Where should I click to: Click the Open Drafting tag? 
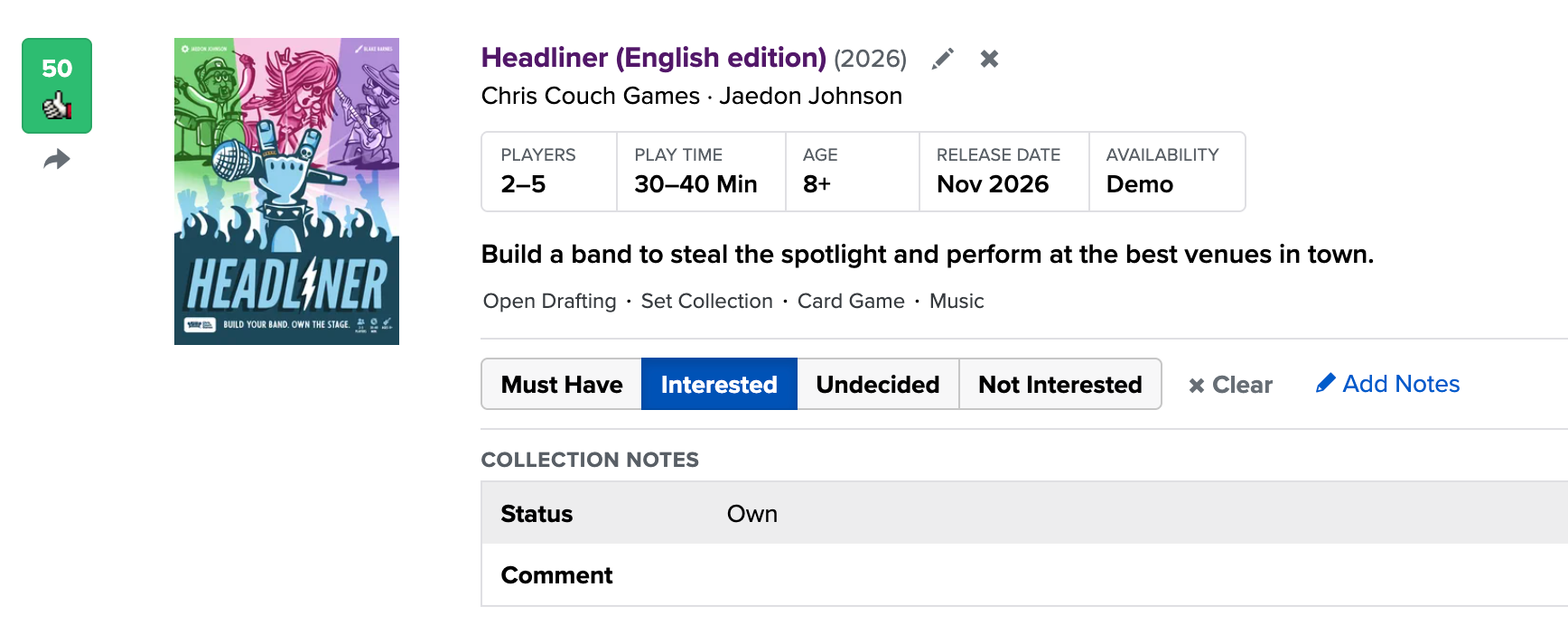pyautogui.click(x=549, y=301)
